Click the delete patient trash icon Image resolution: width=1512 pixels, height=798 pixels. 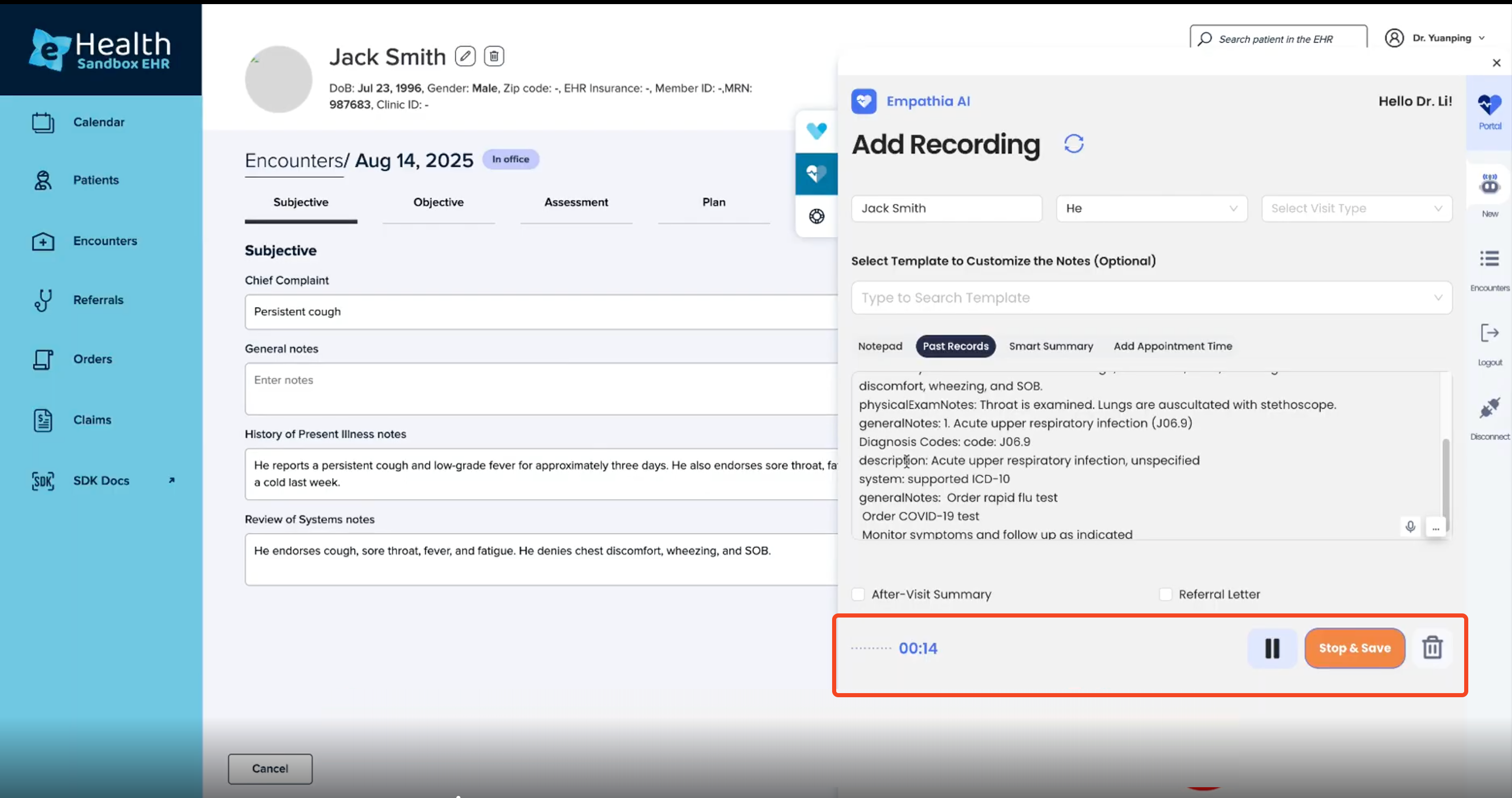click(494, 57)
